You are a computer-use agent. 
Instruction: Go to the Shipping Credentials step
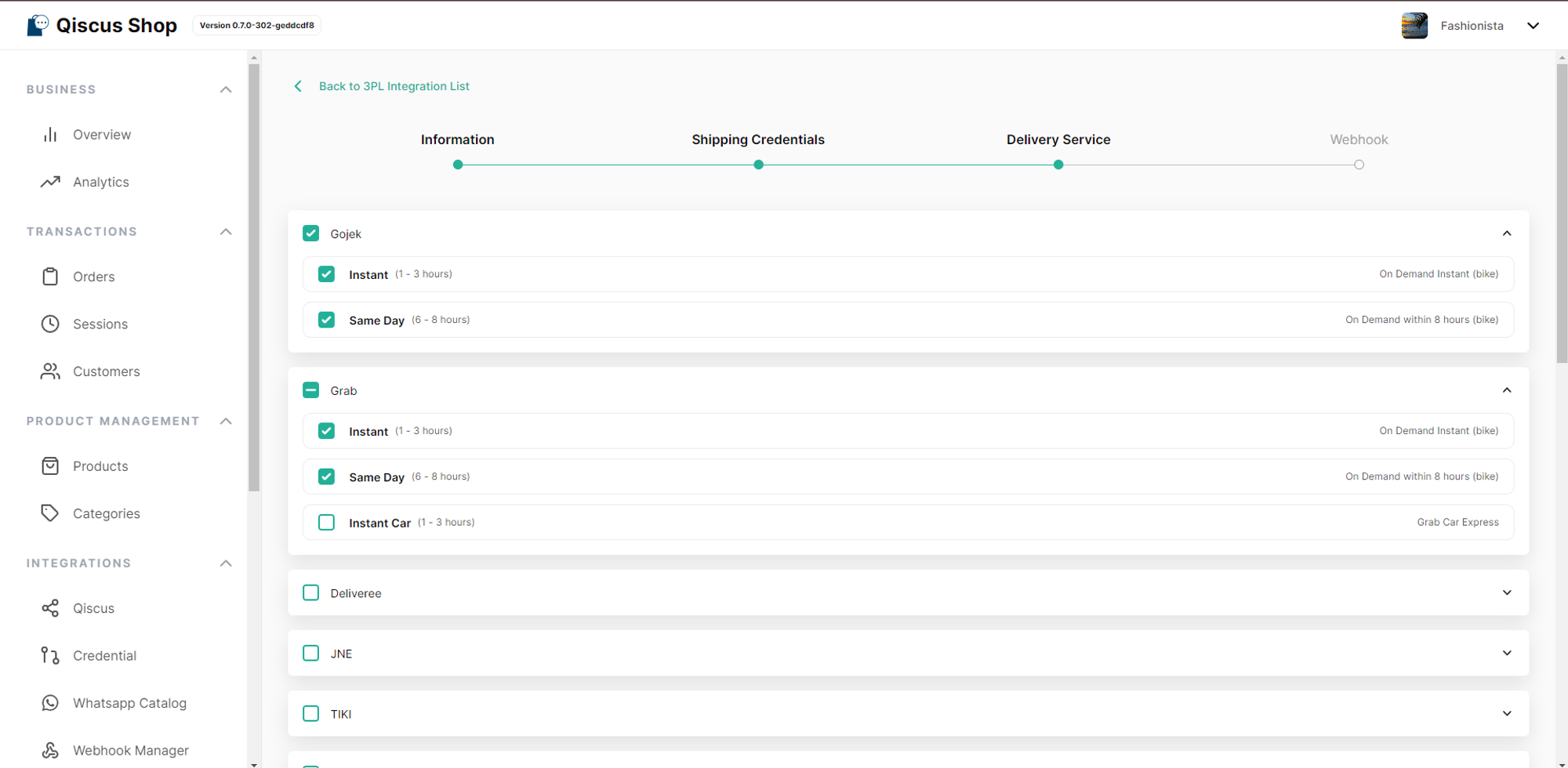(758, 139)
